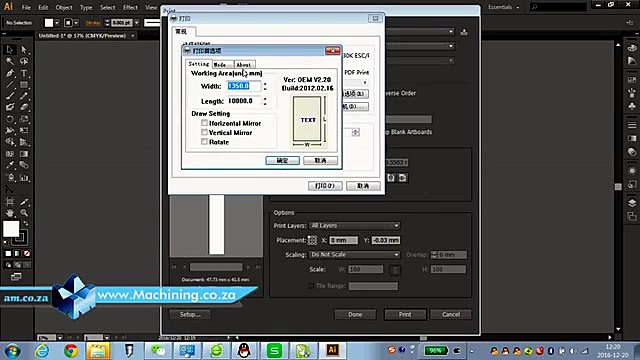Viewport: 640px width, 360px height.
Task: Open the File menu
Action: (x=26, y=7)
